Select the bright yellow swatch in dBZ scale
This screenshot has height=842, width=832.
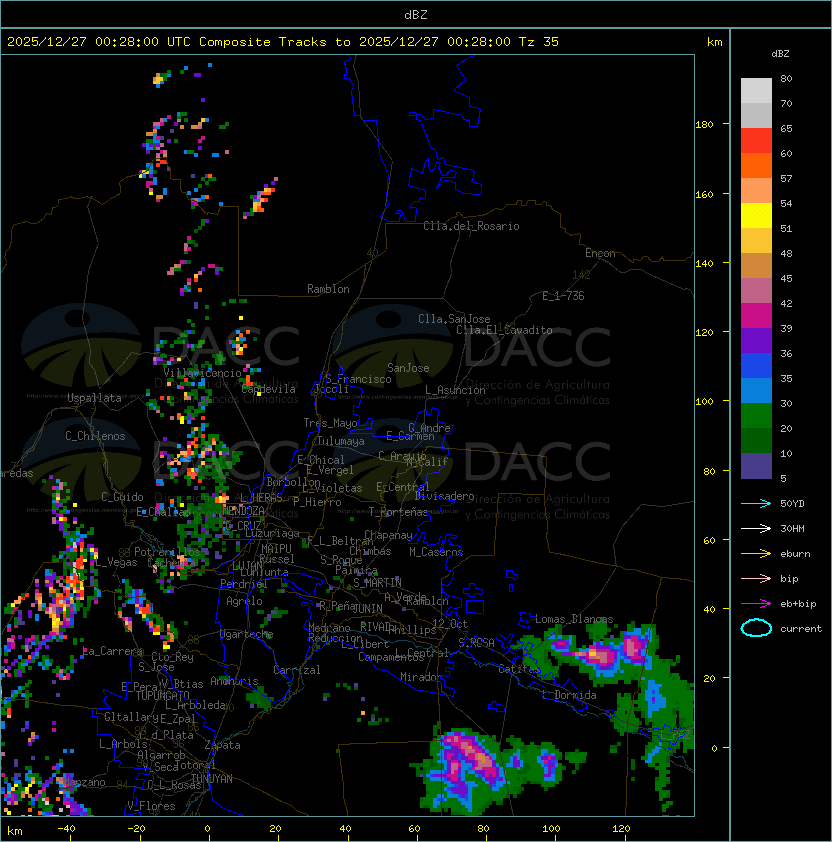pos(756,216)
